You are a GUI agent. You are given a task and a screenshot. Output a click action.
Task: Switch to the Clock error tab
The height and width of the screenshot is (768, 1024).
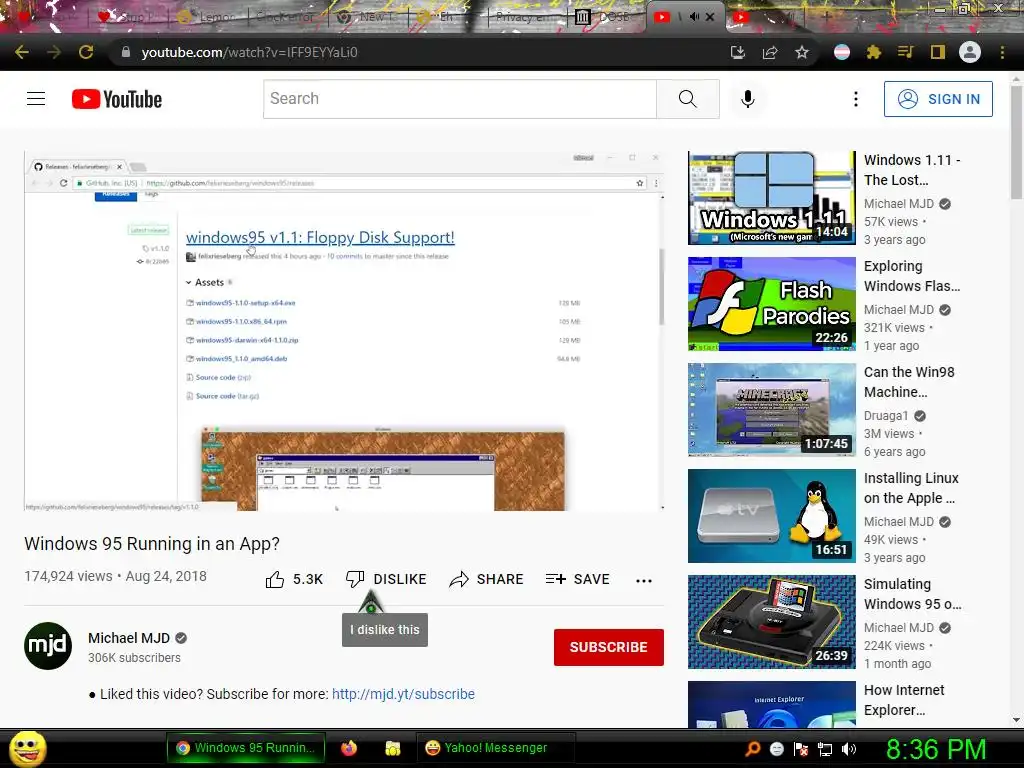287,17
